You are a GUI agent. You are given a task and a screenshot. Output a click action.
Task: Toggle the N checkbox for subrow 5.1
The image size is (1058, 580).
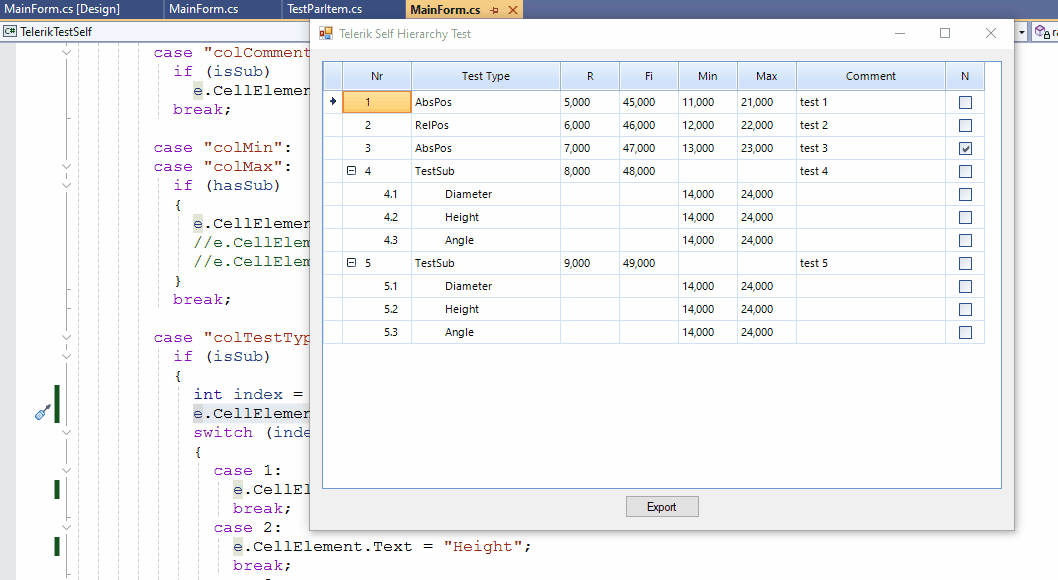(x=966, y=286)
